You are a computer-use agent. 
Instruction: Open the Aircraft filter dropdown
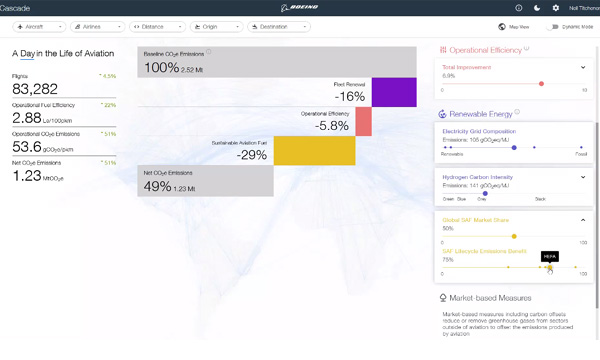click(39, 27)
